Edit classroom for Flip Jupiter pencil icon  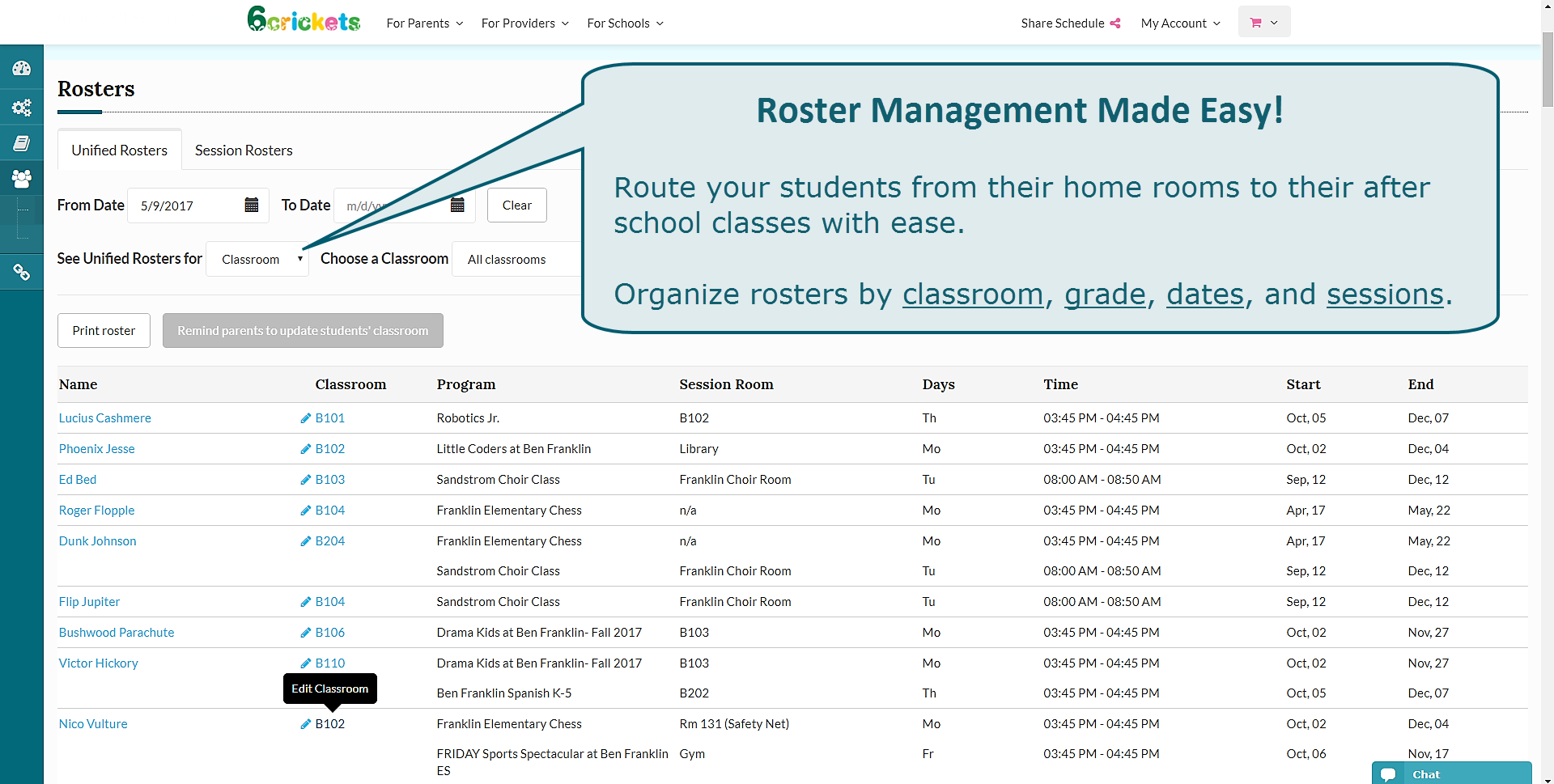305,602
